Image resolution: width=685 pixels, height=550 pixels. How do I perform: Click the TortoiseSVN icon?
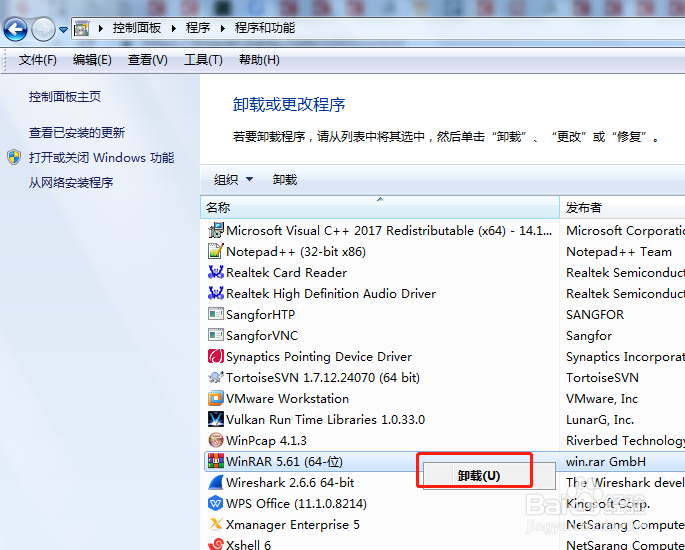[215, 377]
